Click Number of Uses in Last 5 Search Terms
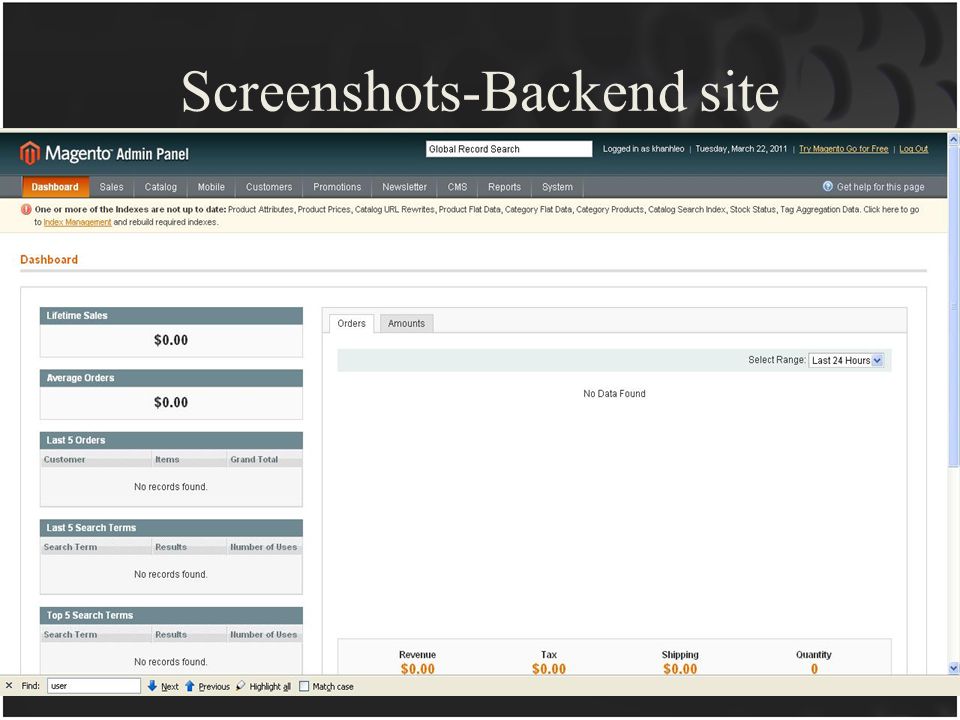 (x=264, y=547)
